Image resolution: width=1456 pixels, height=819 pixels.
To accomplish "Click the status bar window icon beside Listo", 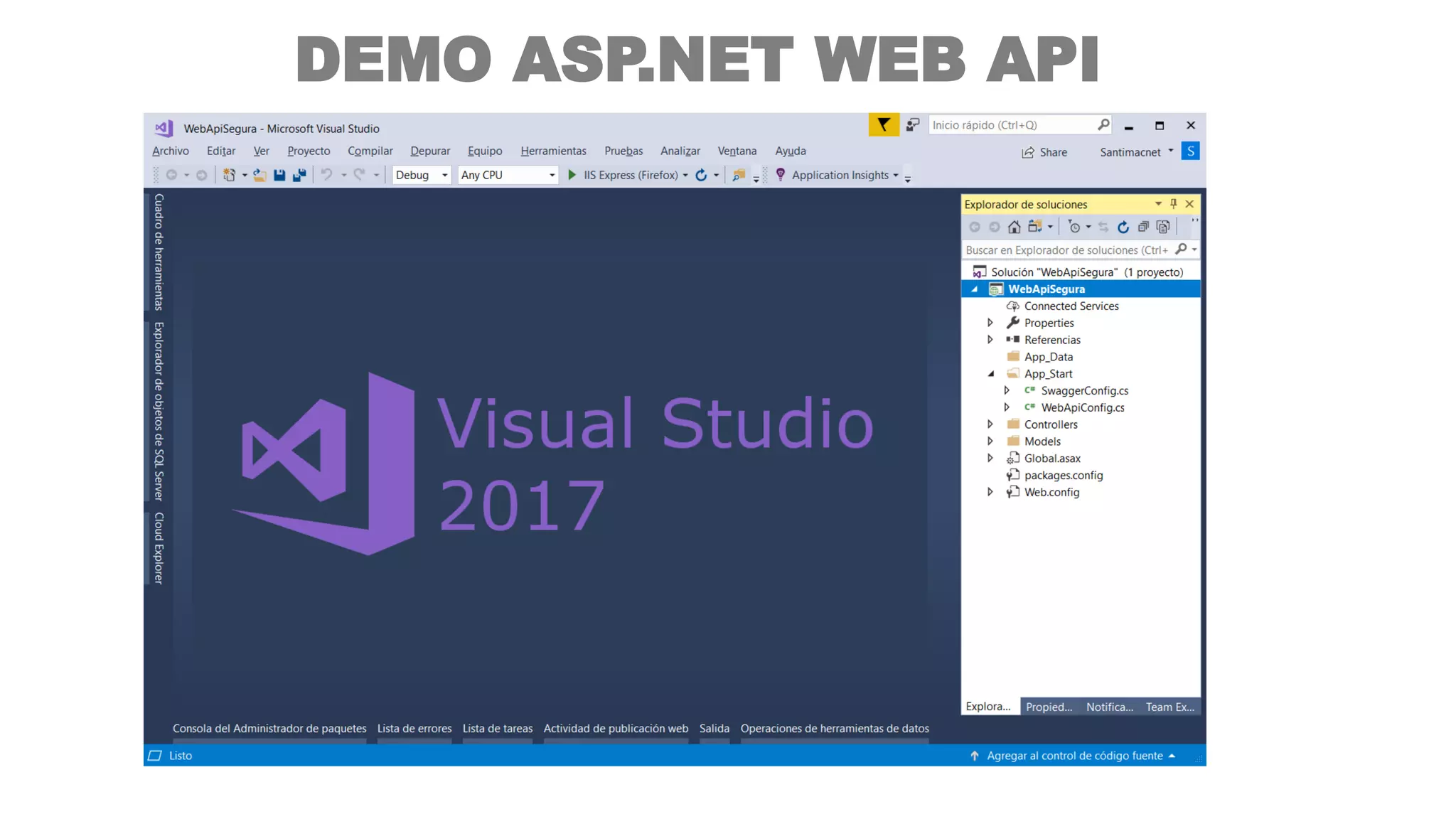I will 154,756.
